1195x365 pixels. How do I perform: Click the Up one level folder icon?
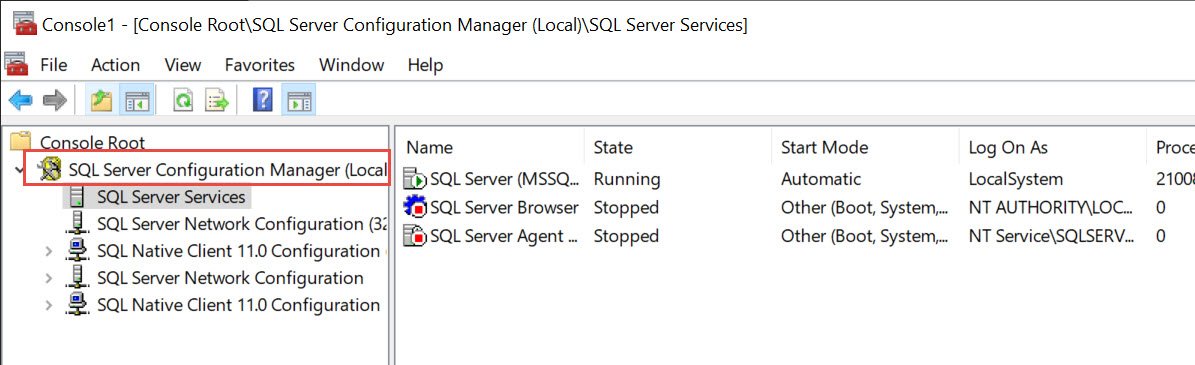(x=101, y=100)
